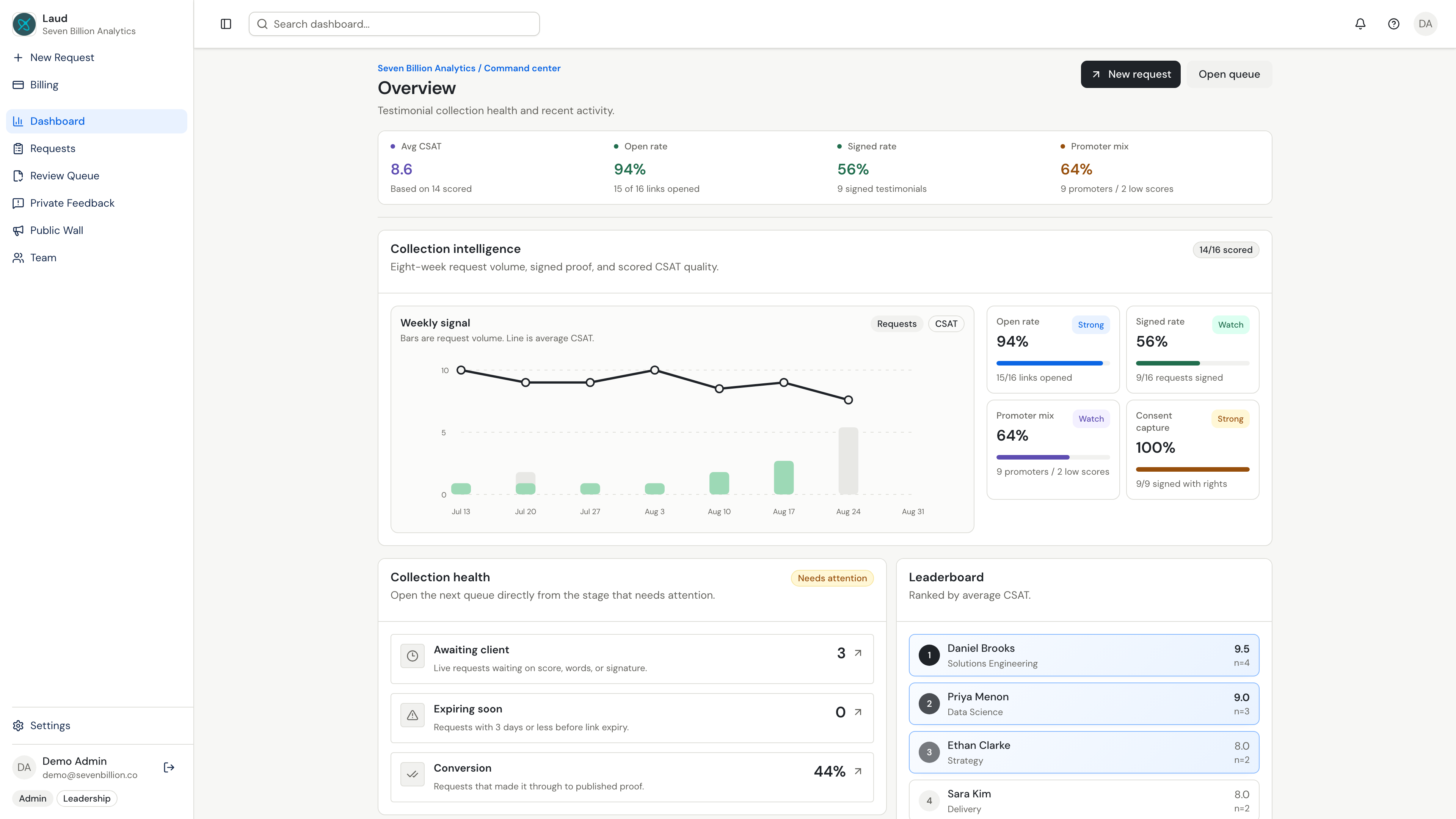Click the Consent capture brown progress bar

1192,469
